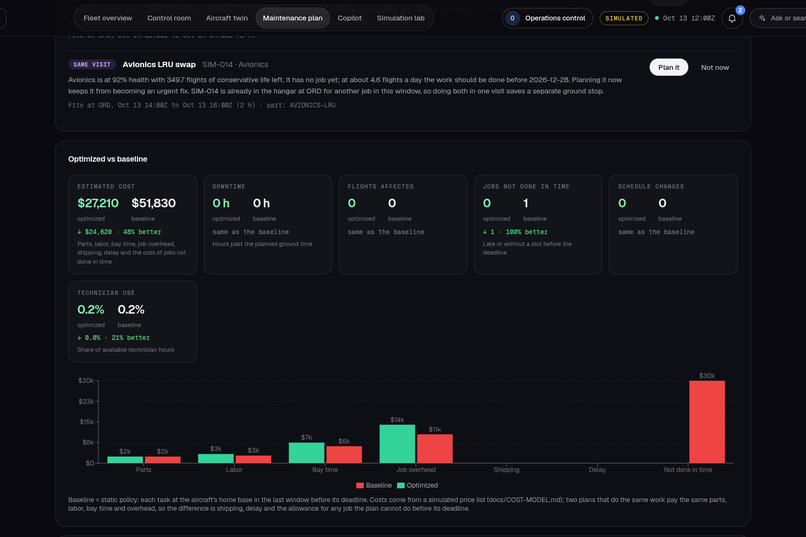Click the Jobs Not Done In Time header
806x537 pixels.
click(x=526, y=187)
